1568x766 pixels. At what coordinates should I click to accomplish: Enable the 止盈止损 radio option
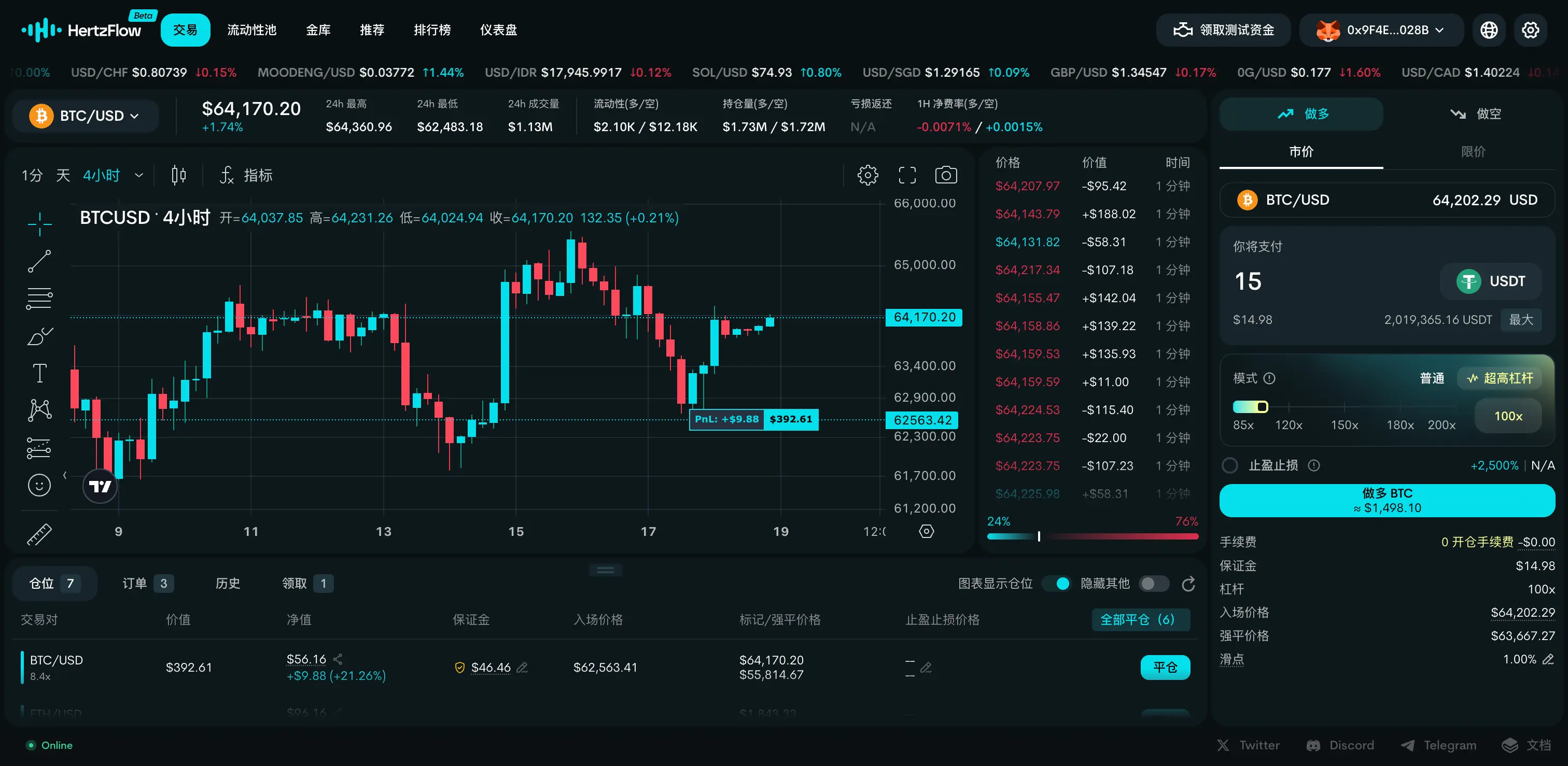1229,465
